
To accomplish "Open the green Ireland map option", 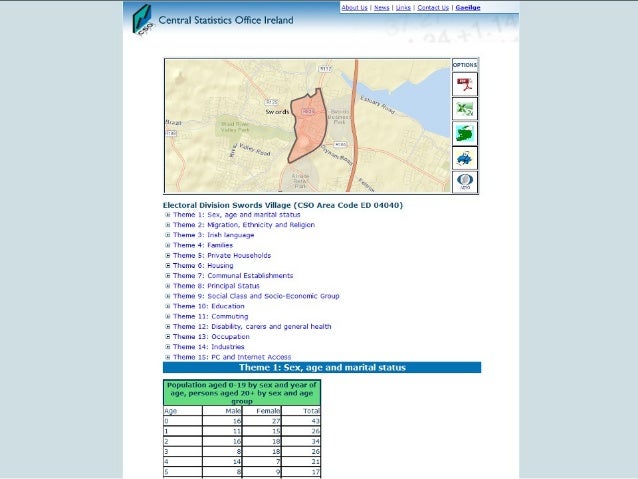I will pos(465,133).
